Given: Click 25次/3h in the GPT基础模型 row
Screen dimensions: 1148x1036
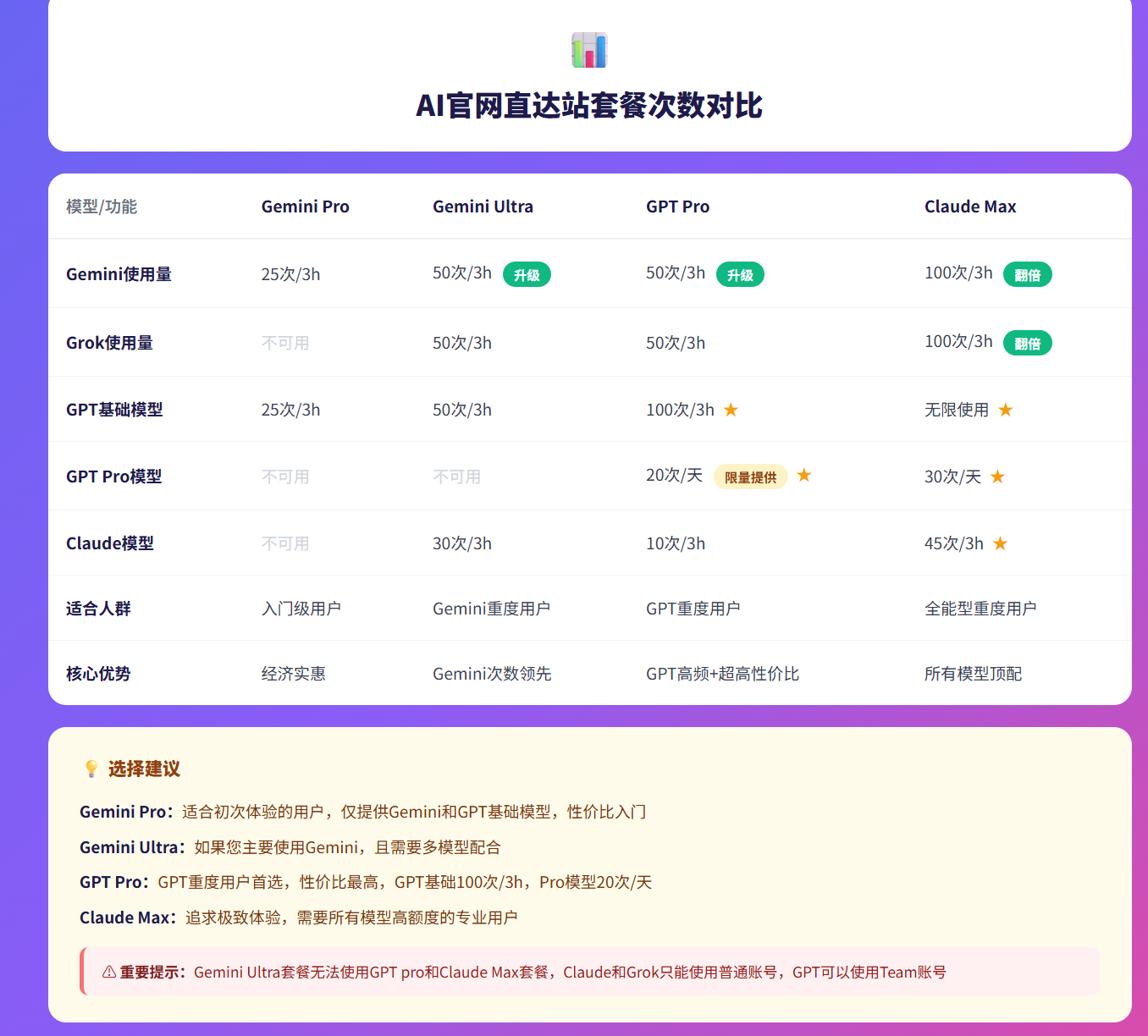Looking at the screenshot, I should (290, 410).
